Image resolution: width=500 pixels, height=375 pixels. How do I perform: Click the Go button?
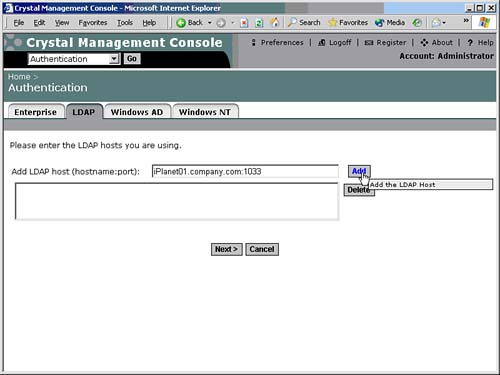pyautogui.click(x=132, y=59)
